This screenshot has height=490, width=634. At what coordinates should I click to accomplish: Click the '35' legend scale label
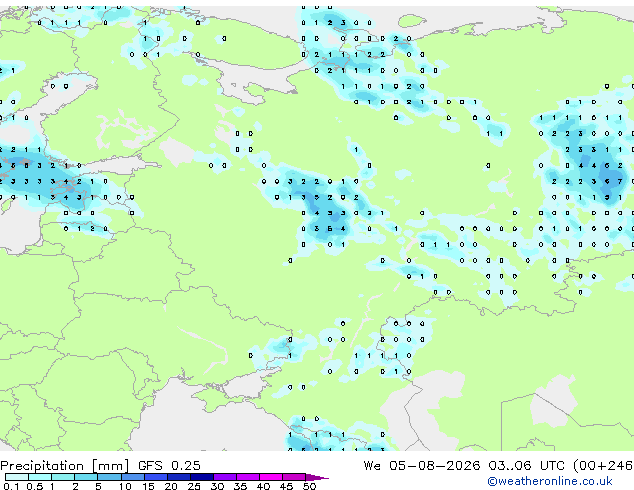241,486
